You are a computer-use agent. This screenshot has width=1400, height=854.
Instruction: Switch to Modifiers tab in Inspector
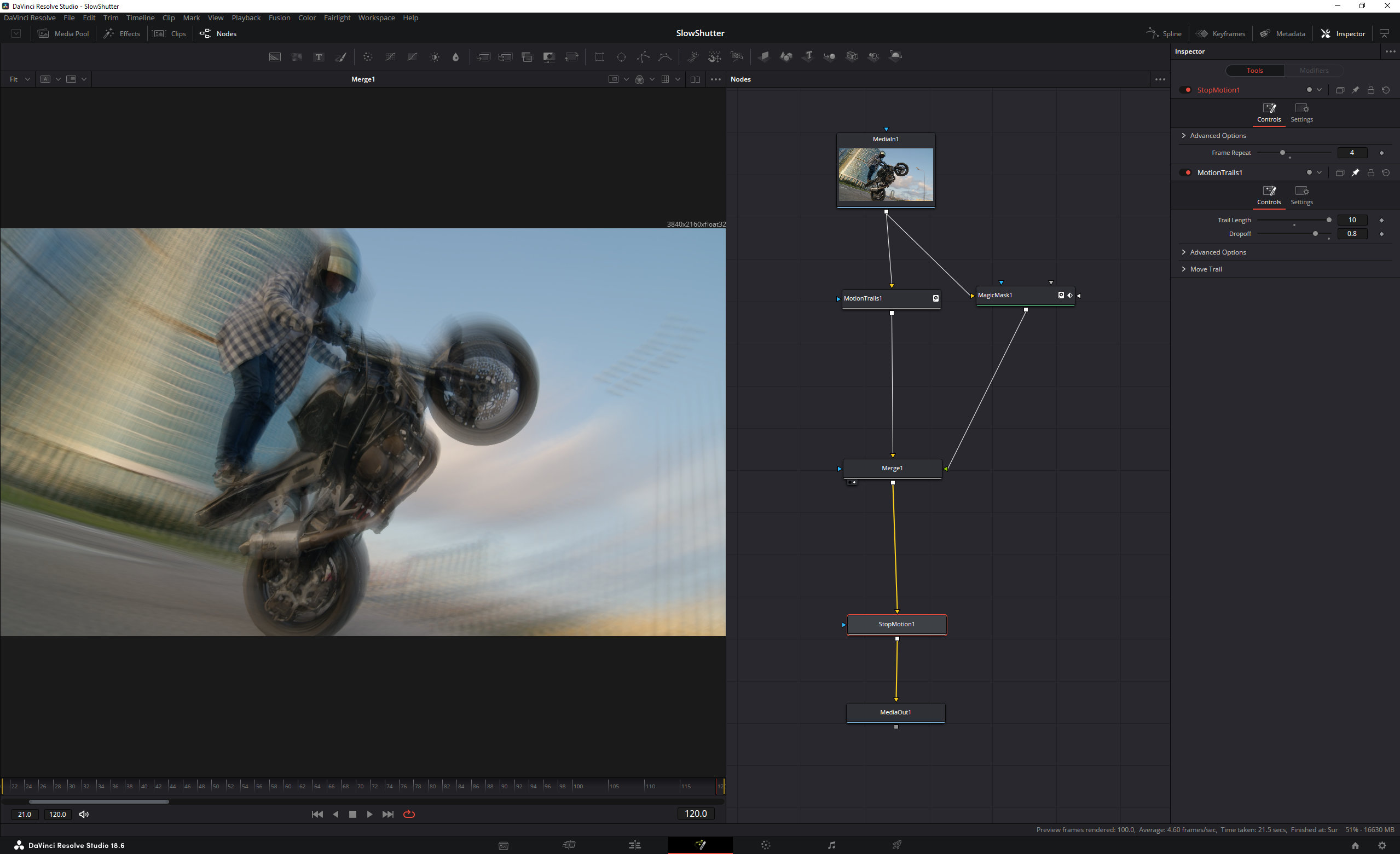(1313, 71)
